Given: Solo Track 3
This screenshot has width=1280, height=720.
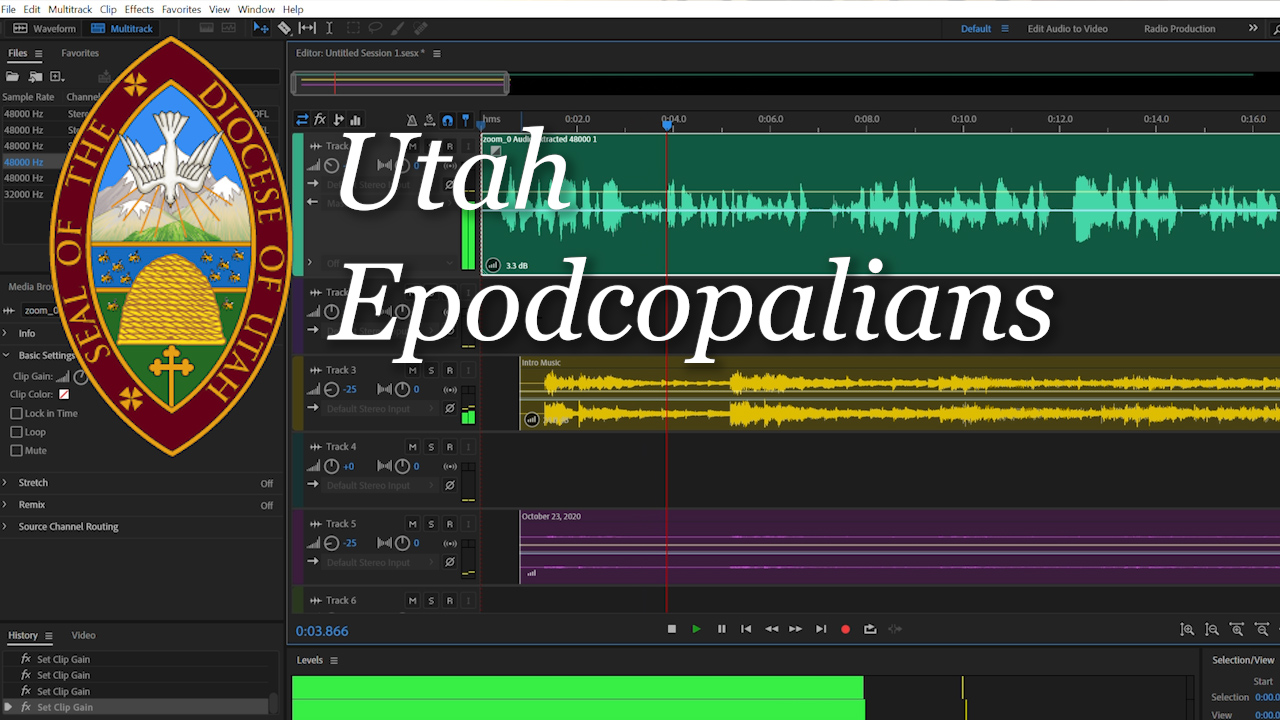Looking at the screenshot, I should tap(431, 370).
